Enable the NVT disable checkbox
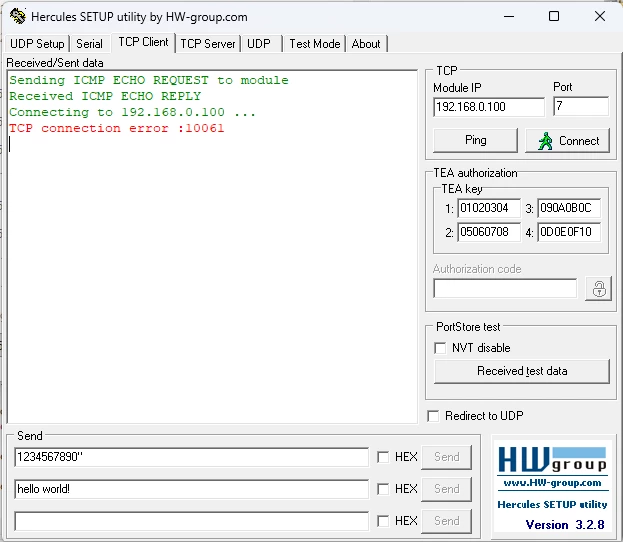This screenshot has width=623, height=542. [x=440, y=348]
